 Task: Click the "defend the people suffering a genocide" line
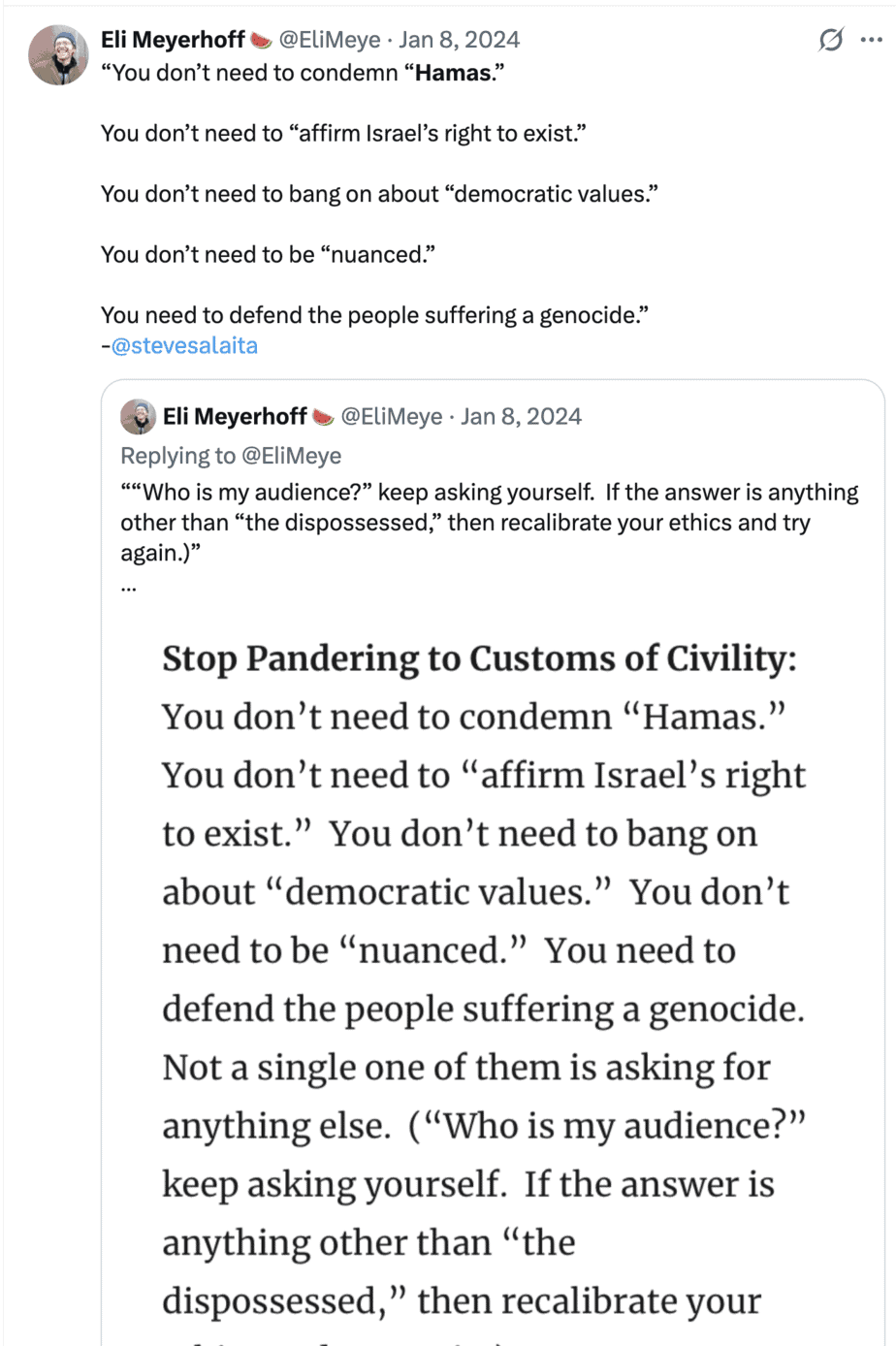374,315
